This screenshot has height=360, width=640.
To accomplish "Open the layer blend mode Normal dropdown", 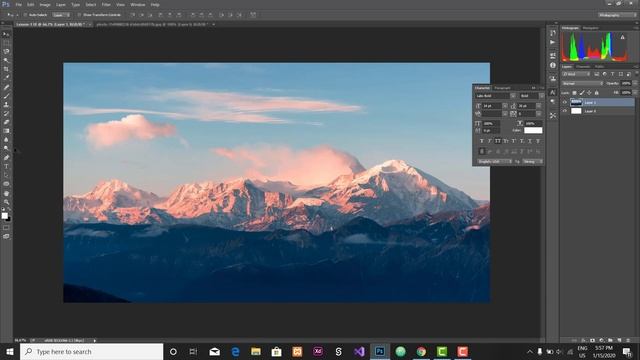I will tap(582, 83).
